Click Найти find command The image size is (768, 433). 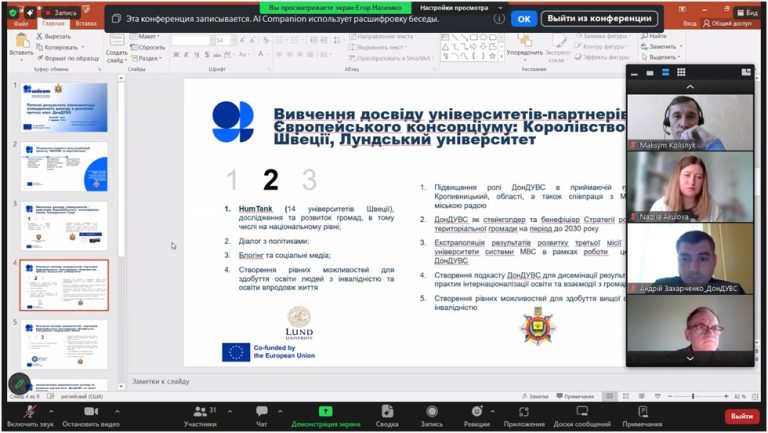coord(653,36)
